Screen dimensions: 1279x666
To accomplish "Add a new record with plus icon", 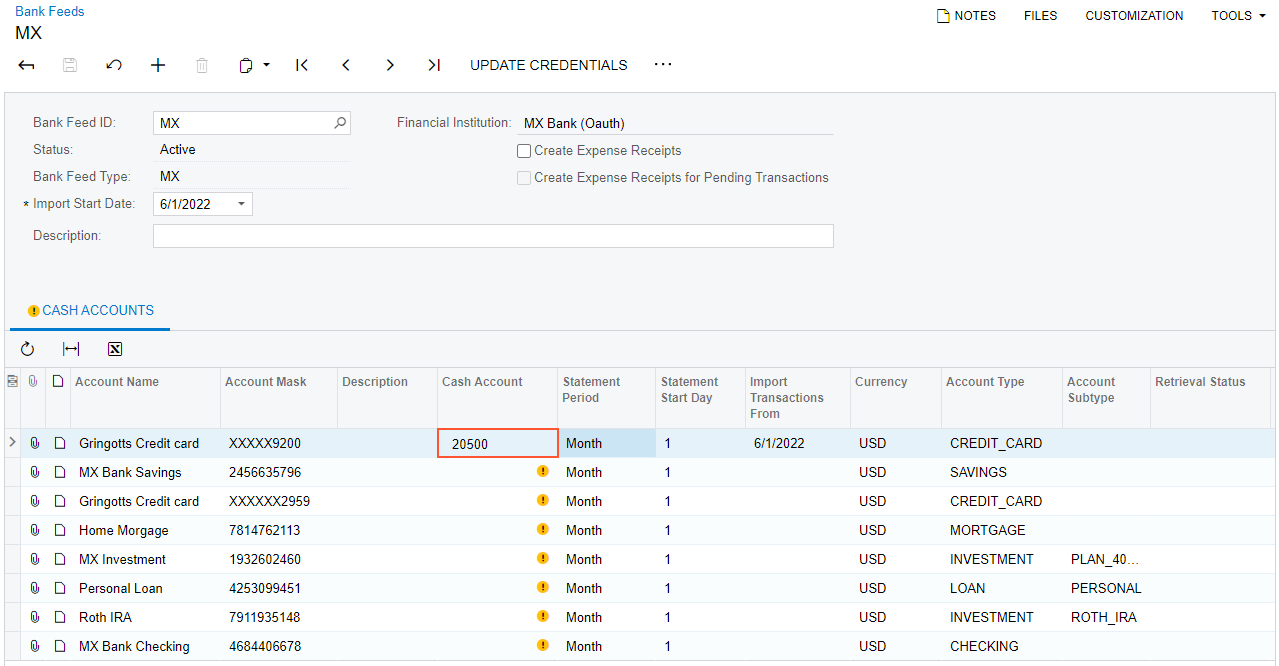I will pos(158,65).
